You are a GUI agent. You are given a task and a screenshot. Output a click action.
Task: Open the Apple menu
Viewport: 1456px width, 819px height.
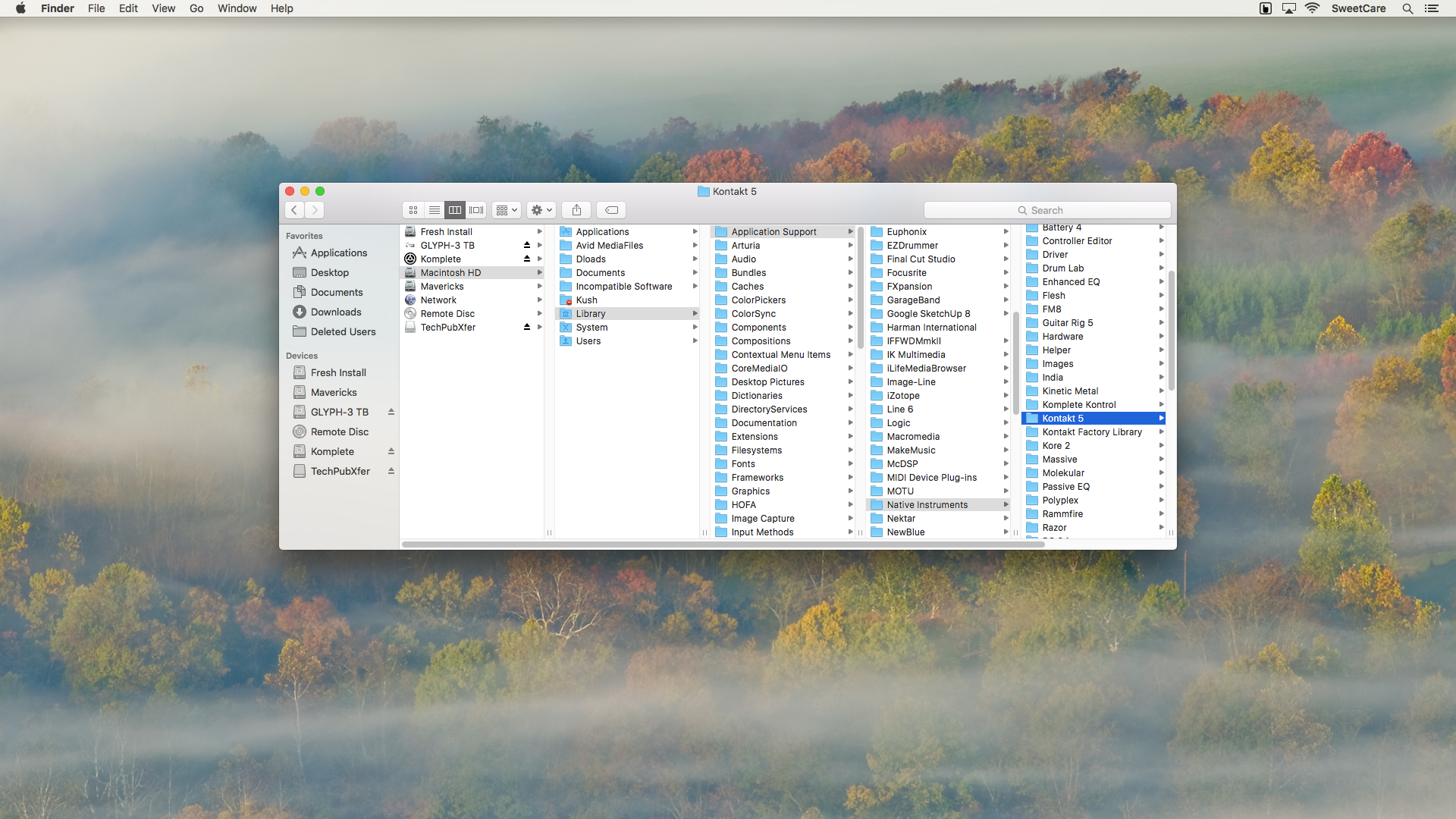click(x=20, y=8)
